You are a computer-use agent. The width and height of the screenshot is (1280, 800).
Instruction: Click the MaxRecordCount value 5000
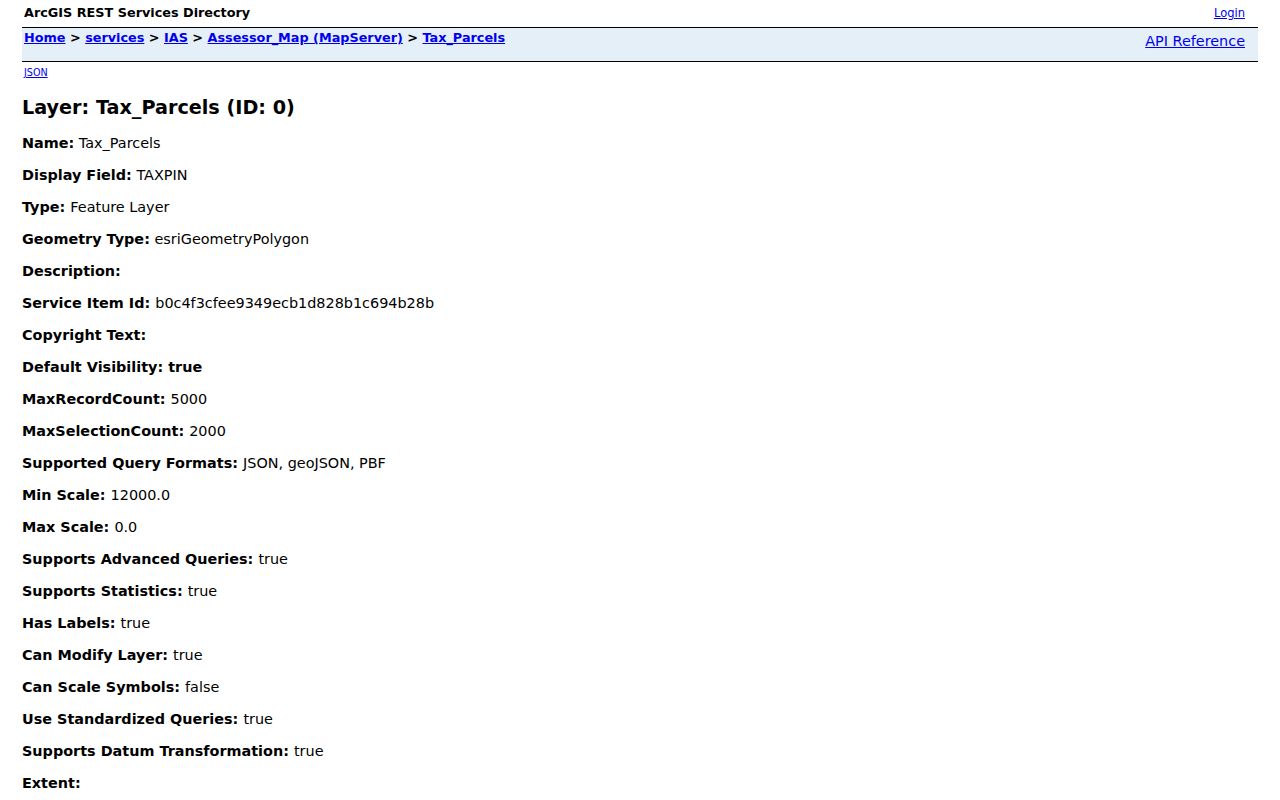pyautogui.click(x=189, y=399)
